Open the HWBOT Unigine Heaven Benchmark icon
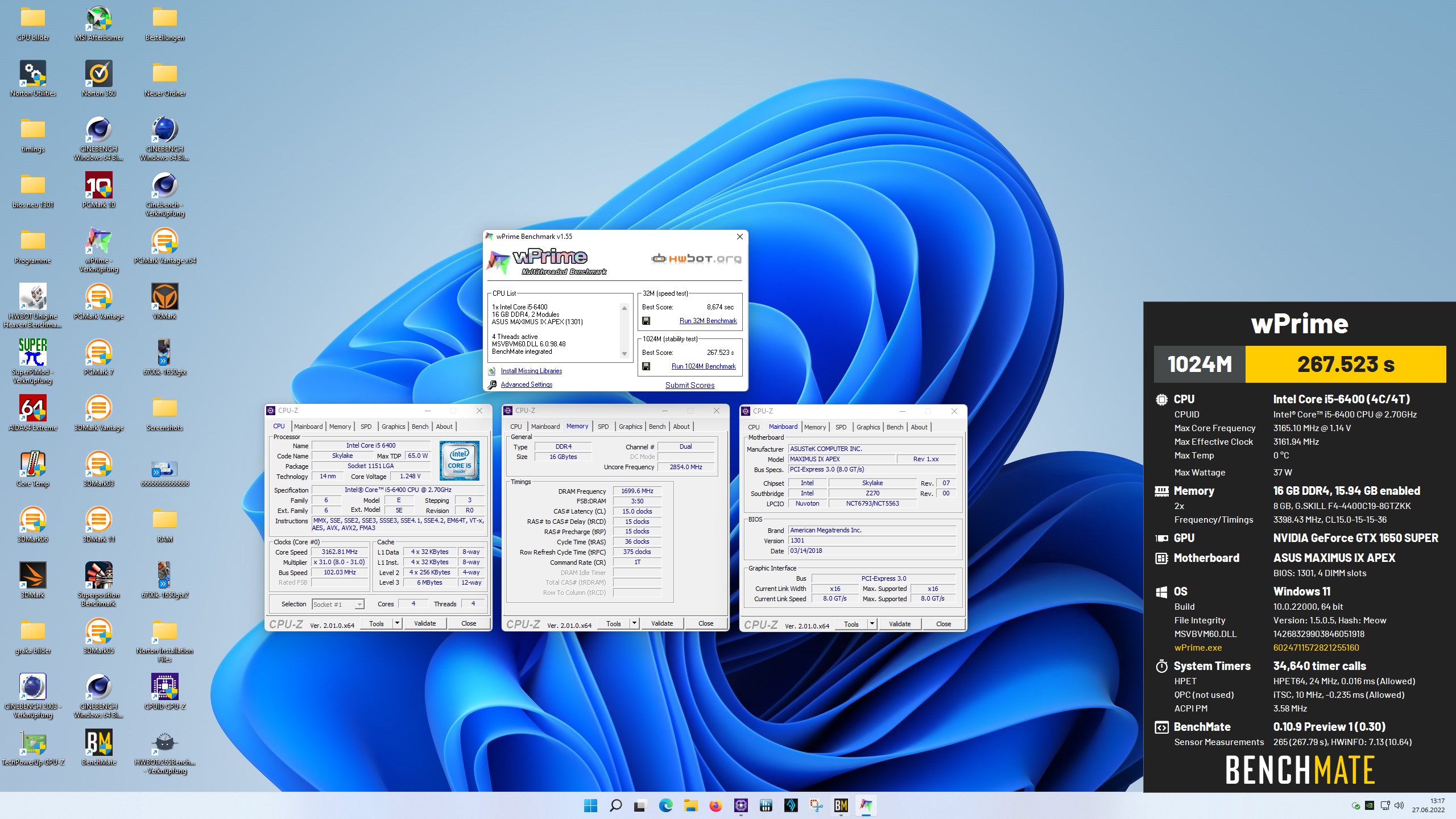 click(33, 307)
